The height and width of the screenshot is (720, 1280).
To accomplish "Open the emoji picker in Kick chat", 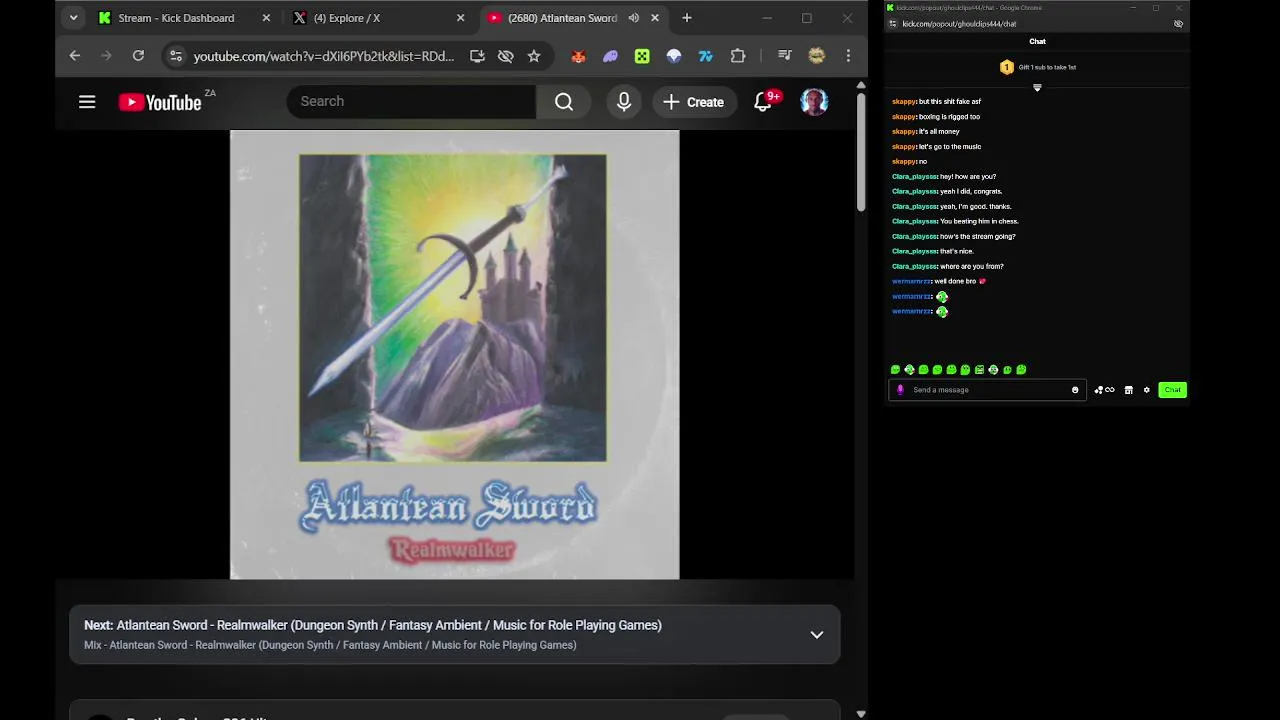I will (1075, 390).
